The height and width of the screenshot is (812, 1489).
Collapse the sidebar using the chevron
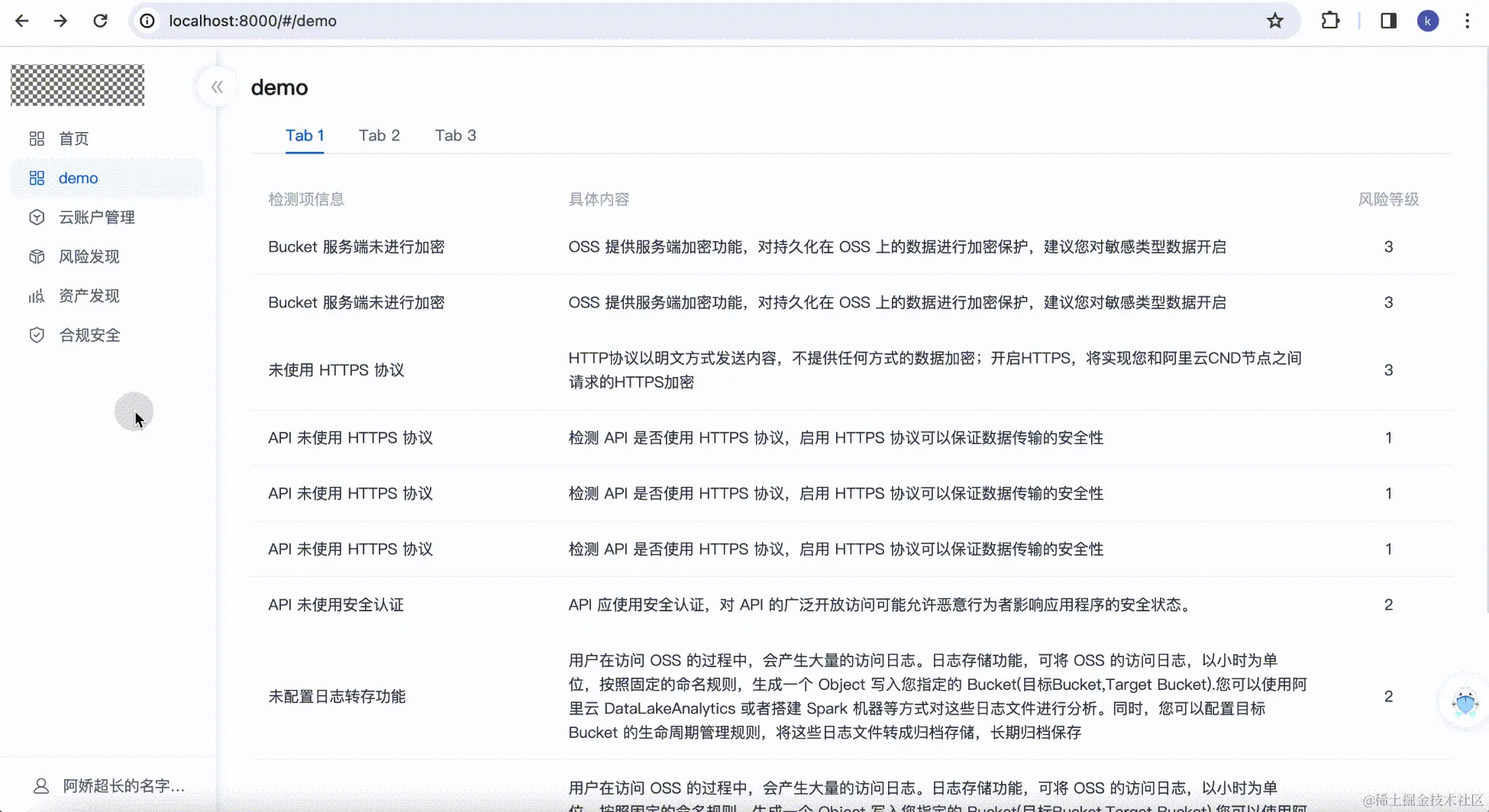tap(216, 86)
